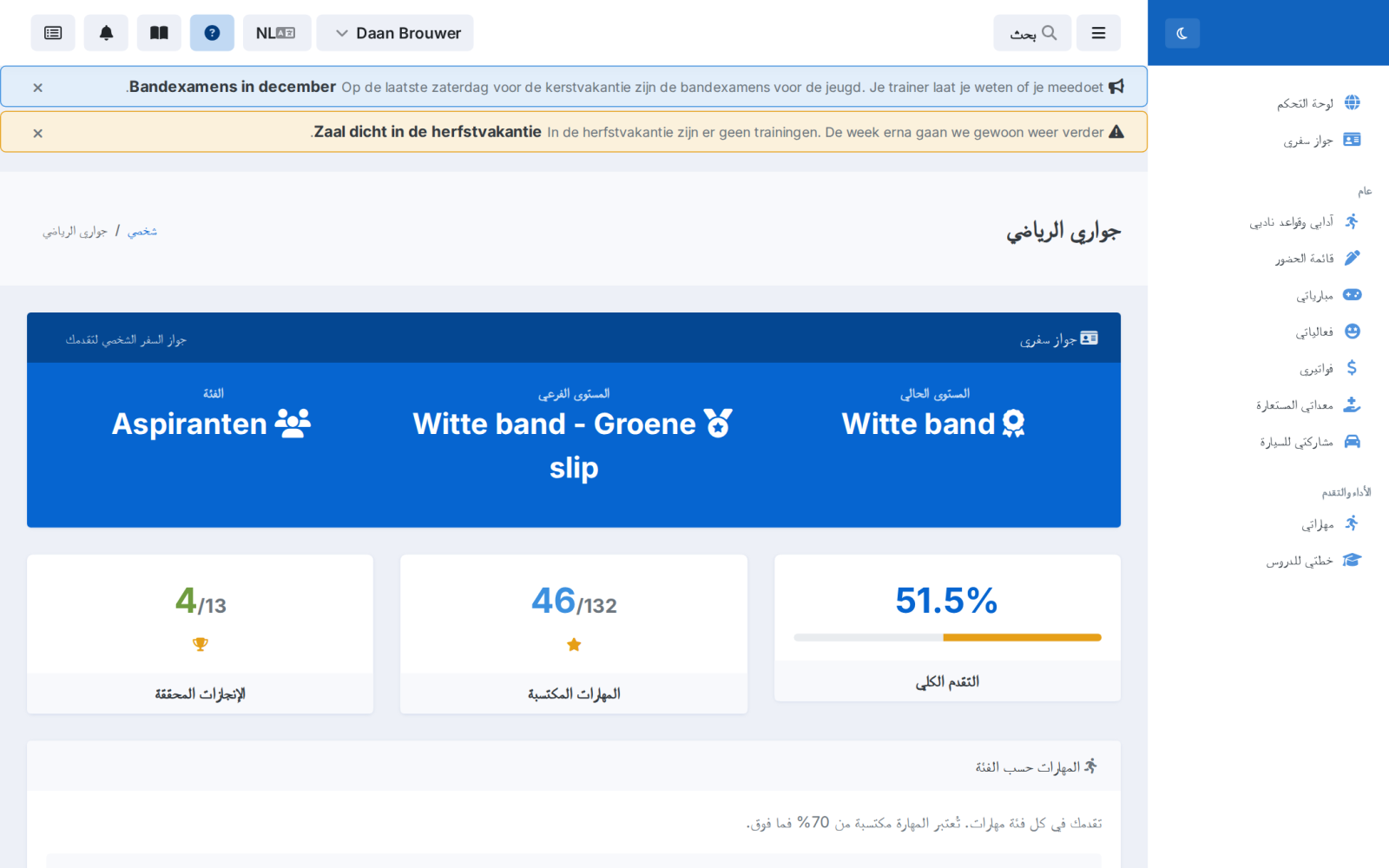The width and height of the screenshot is (1389, 868).
Task: Click the graduation cap icon for خطتي للدروس
Action: click(x=1352, y=561)
